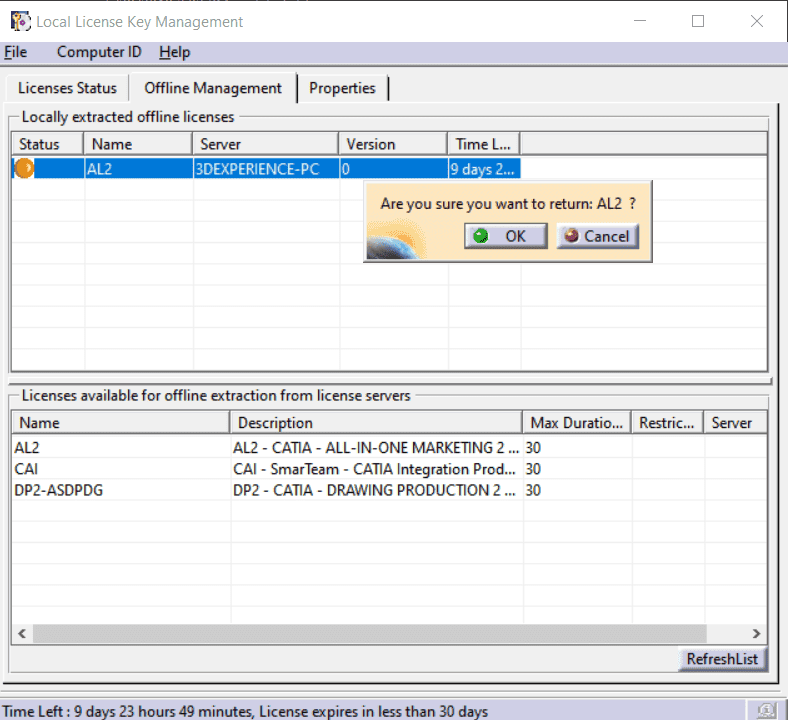Image resolution: width=788 pixels, height=720 pixels.
Task: Click the left arrow of horizontal scrollbar
Action: tap(22, 634)
